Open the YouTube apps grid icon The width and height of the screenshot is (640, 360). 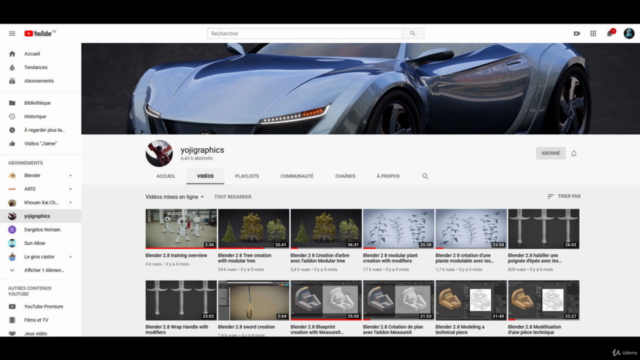593,33
